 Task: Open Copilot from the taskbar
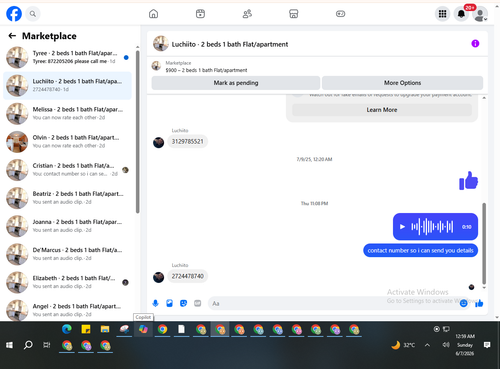pos(143,329)
